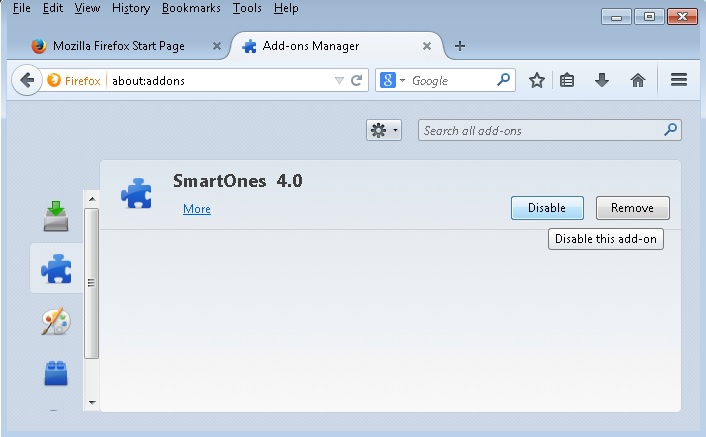The image size is (706, 437).
Task: Open the Google search engine selector
Action: 393,81
